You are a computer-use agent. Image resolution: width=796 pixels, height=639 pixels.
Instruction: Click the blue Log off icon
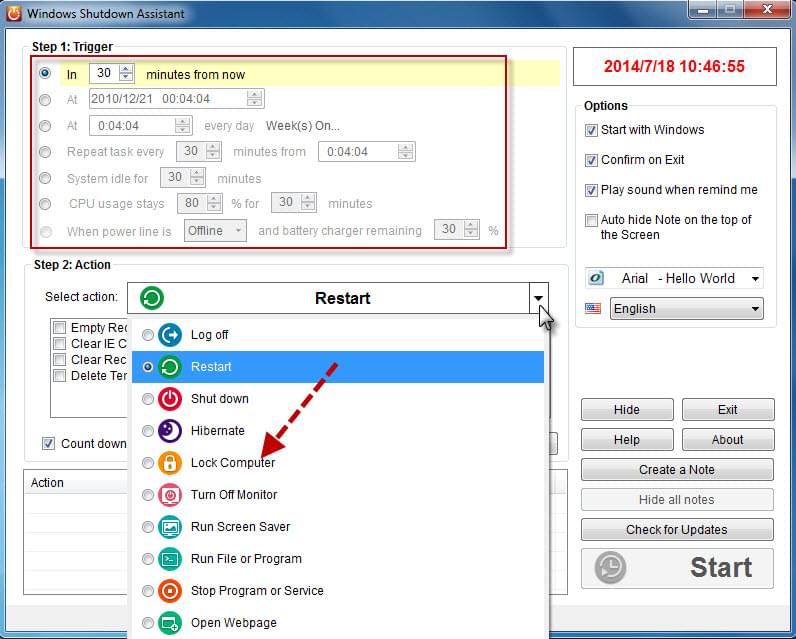(171, 335)
